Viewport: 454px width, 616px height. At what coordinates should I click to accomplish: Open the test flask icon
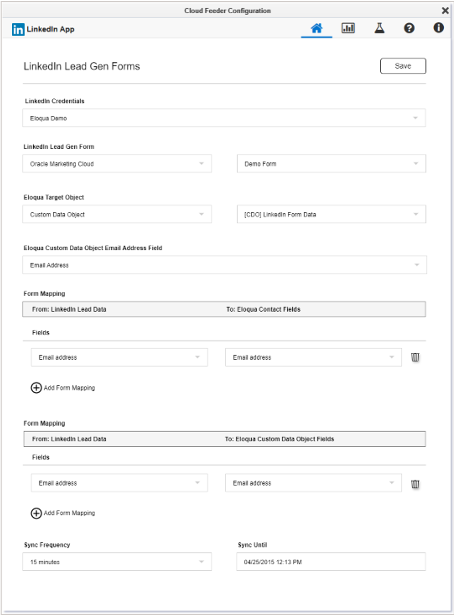point(379,28)
